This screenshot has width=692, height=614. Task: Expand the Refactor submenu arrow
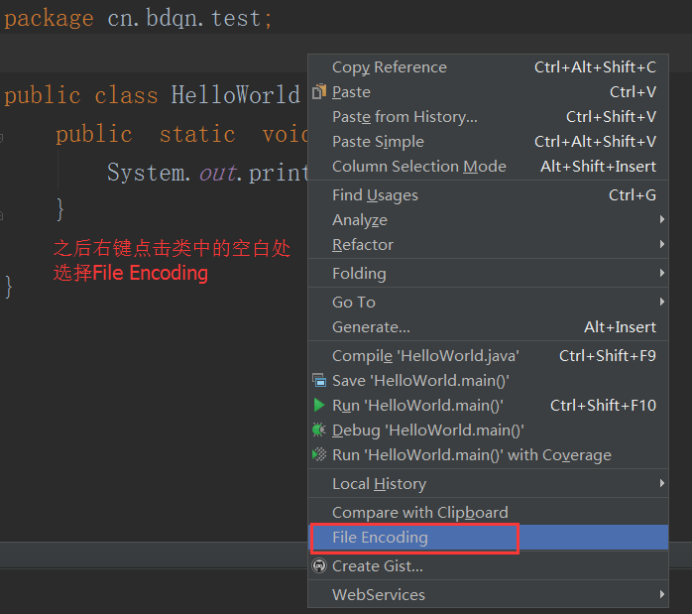click(662, 244)
